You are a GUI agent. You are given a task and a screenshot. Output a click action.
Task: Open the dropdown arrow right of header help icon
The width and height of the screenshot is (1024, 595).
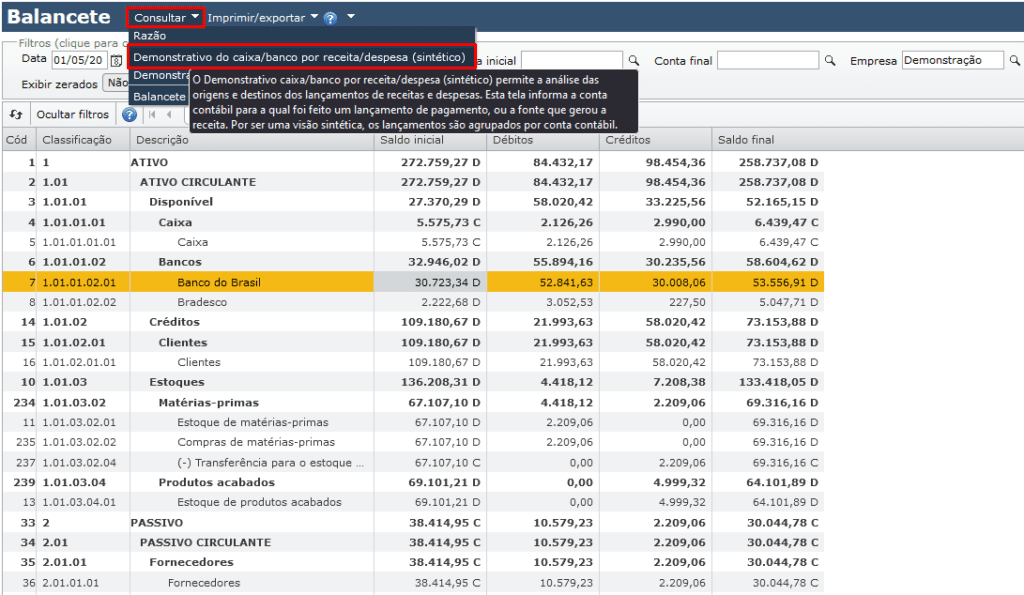(351, 16)
